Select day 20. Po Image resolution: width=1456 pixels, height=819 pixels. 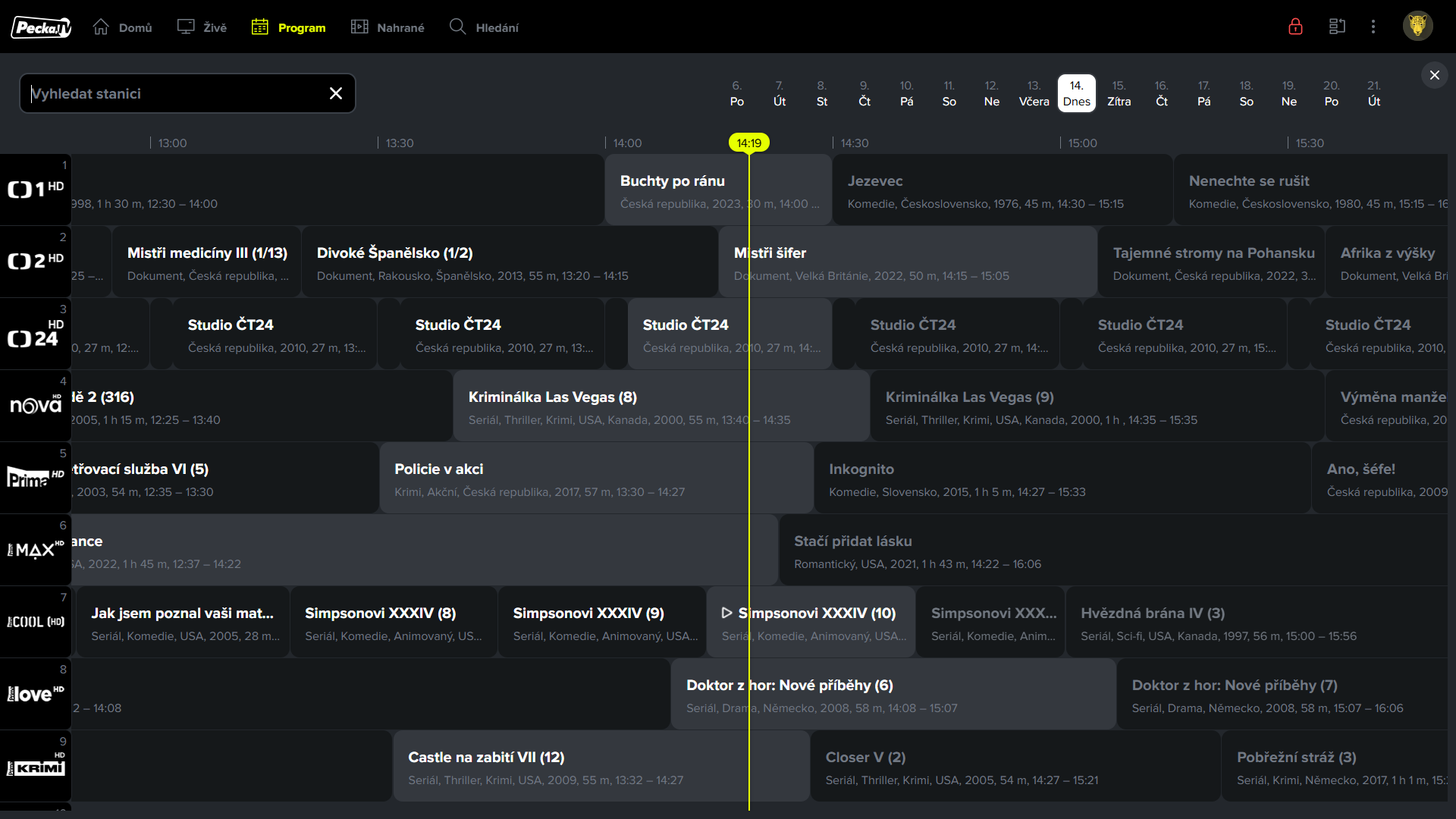[1332, 93]
